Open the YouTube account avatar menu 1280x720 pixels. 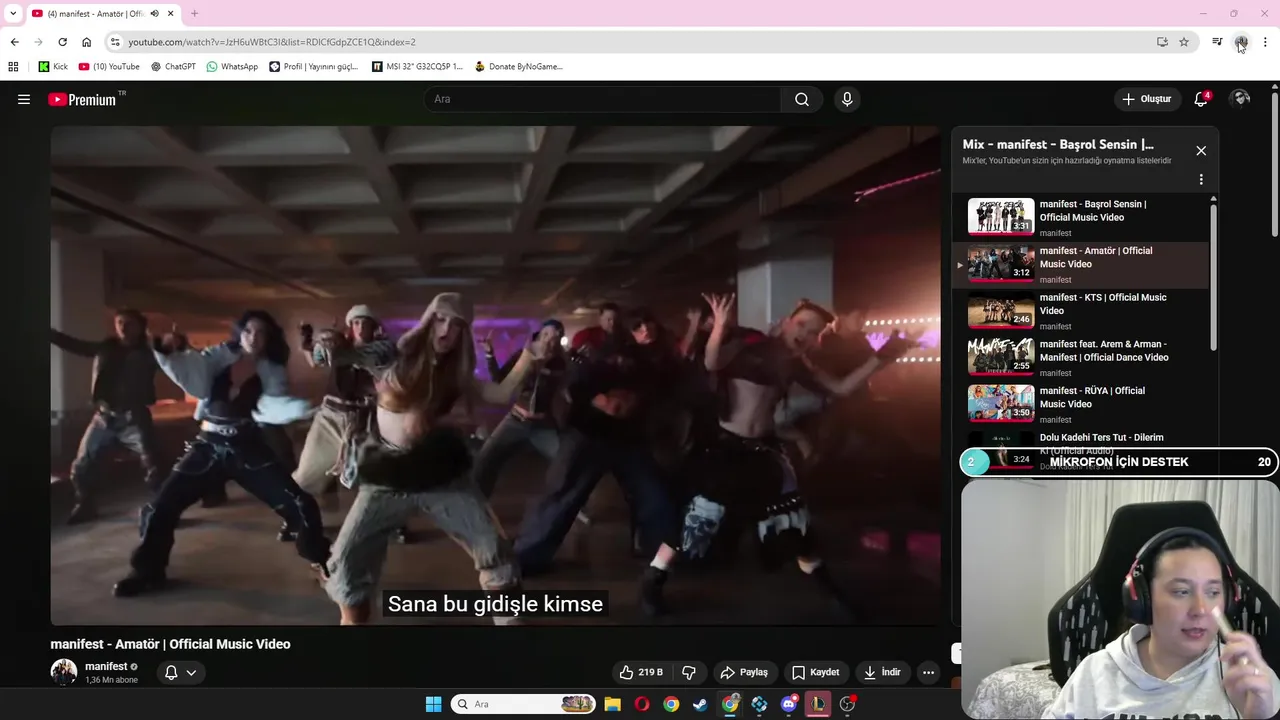click(x=1241, y=99)
